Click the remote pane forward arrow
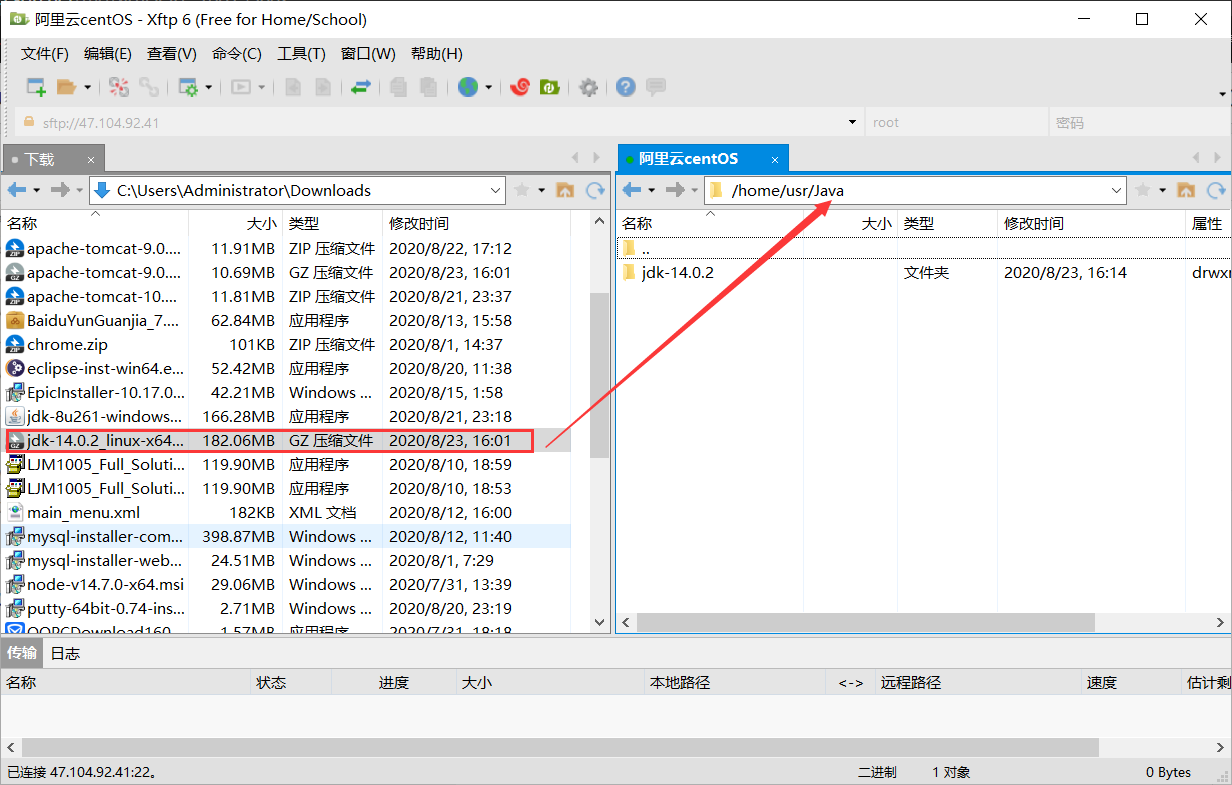 click(x=675, y=190)
